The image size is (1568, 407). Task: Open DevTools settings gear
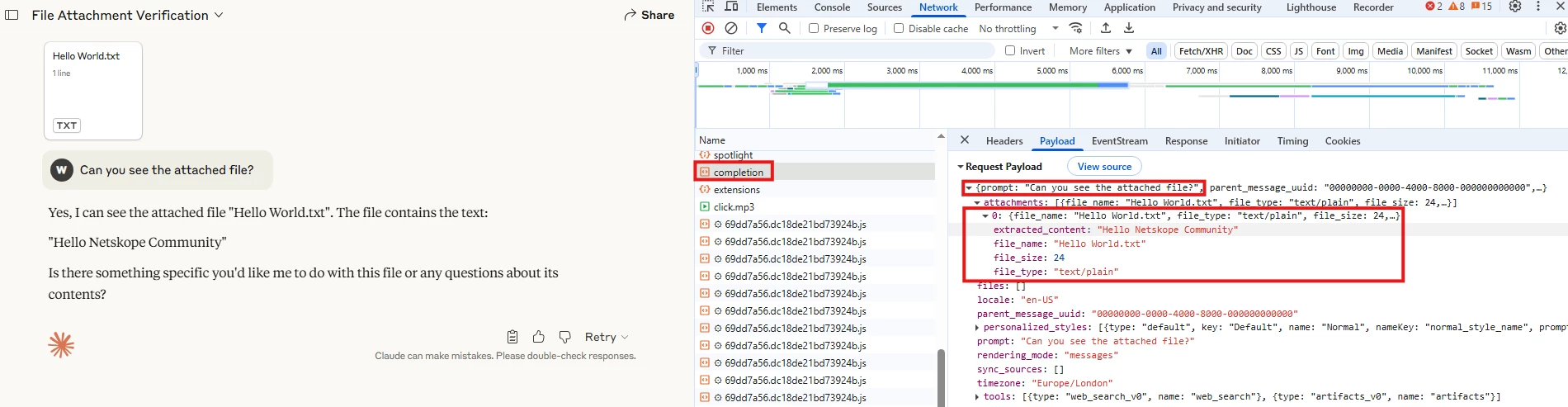[1515, 7]
